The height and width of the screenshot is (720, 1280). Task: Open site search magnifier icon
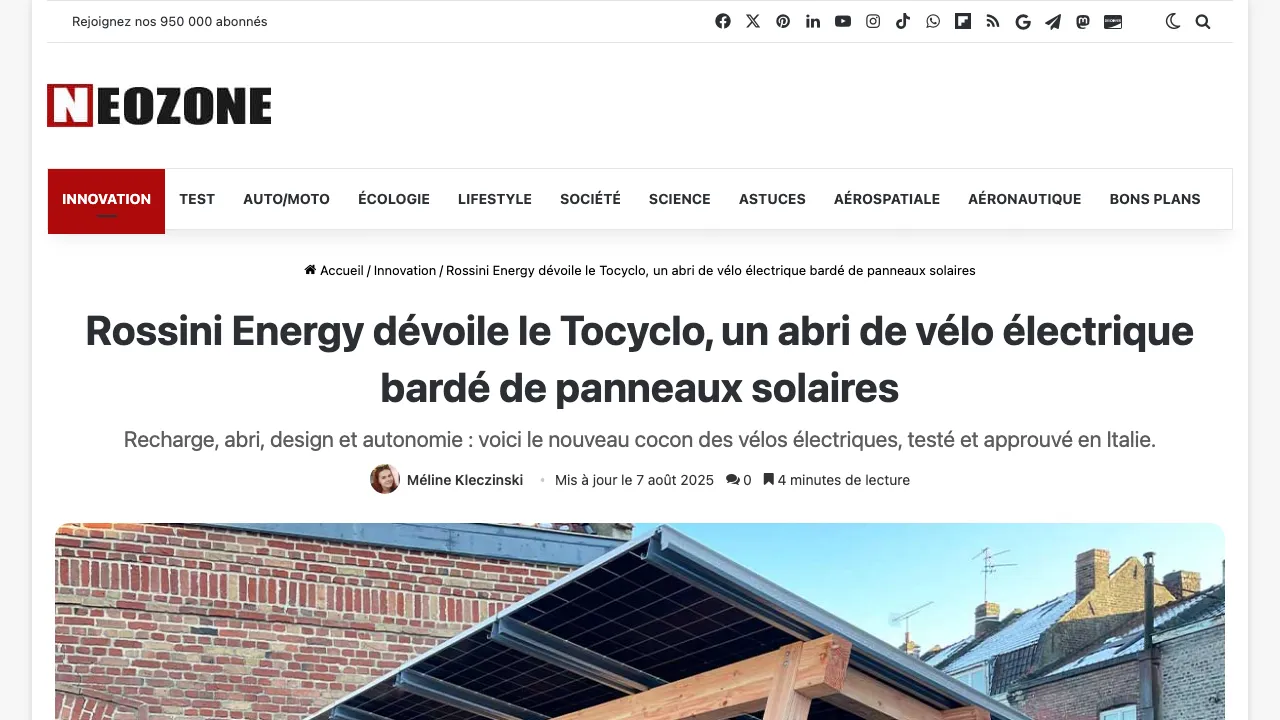[x=1203, y=21]
